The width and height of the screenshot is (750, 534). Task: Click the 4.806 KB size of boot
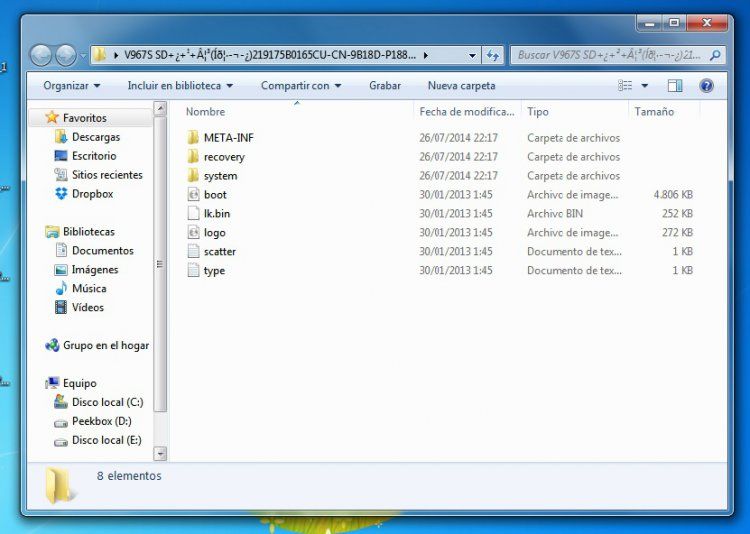tap(673, 194)
